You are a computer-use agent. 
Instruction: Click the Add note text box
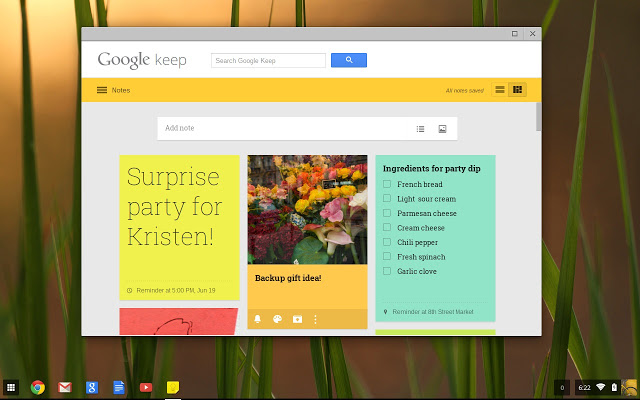280,128
